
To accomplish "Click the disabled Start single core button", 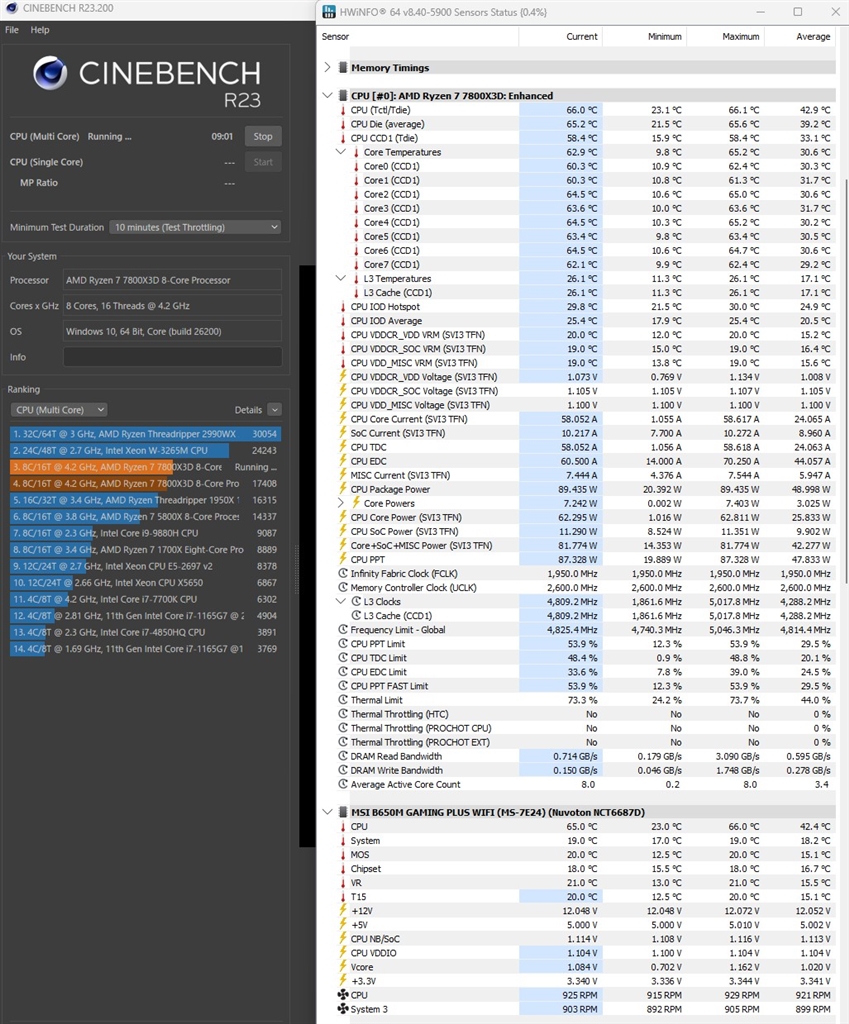I will point(263,162).
